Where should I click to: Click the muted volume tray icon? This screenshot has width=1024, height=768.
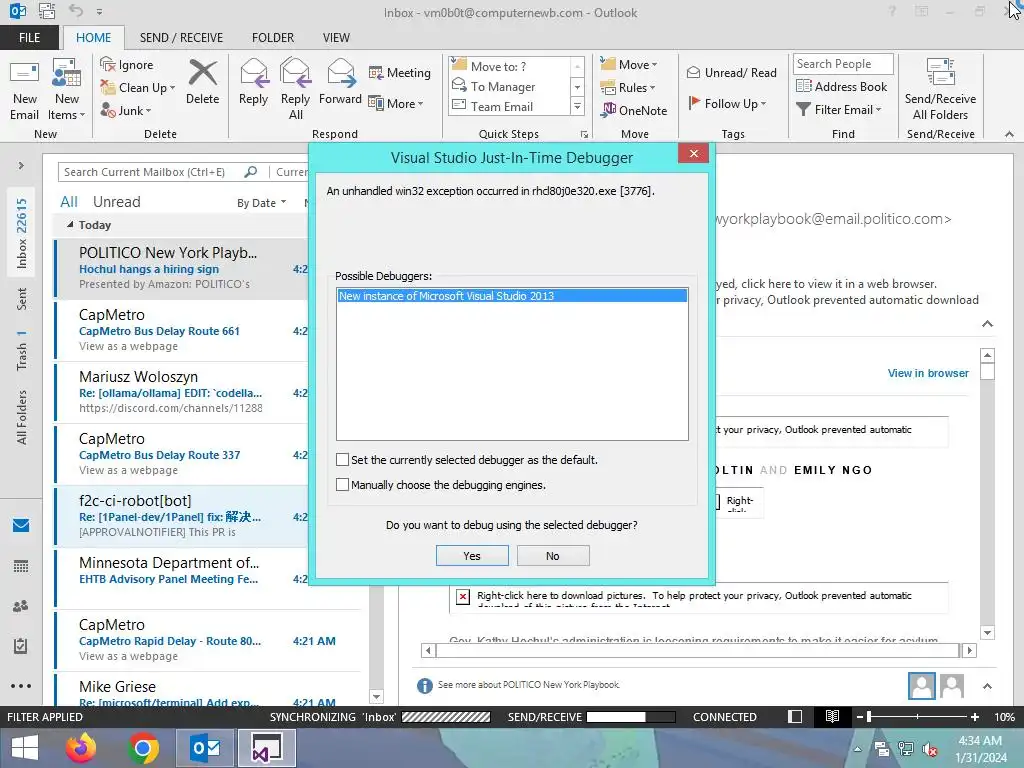click(x=930, y=749)
